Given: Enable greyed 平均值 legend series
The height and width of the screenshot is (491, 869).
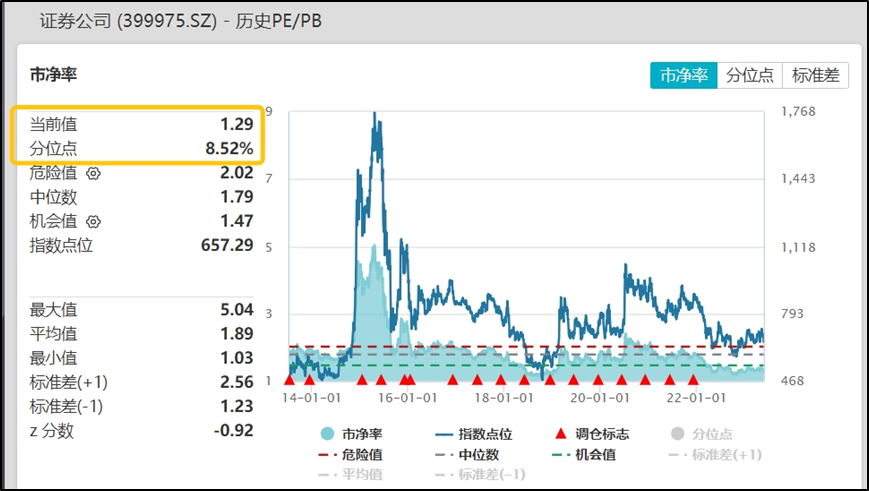Looking at the screenshot, I should pyautogui.click(x=351, y=474).
